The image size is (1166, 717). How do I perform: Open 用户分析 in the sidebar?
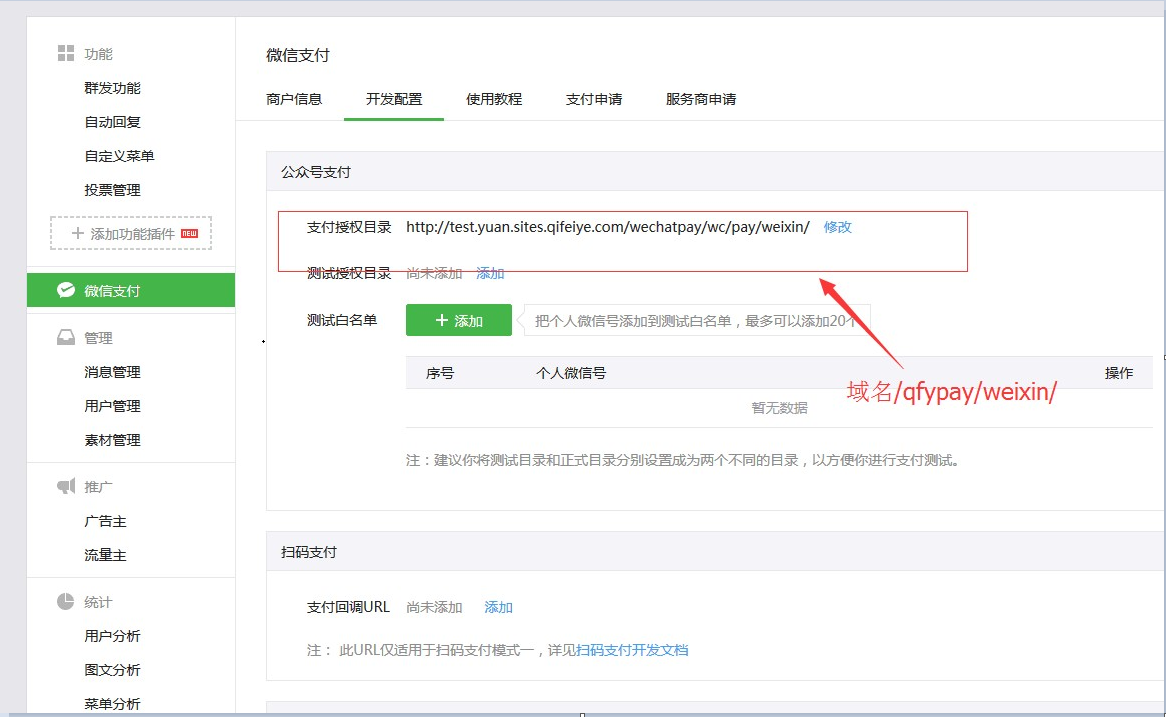coord(112,636)
